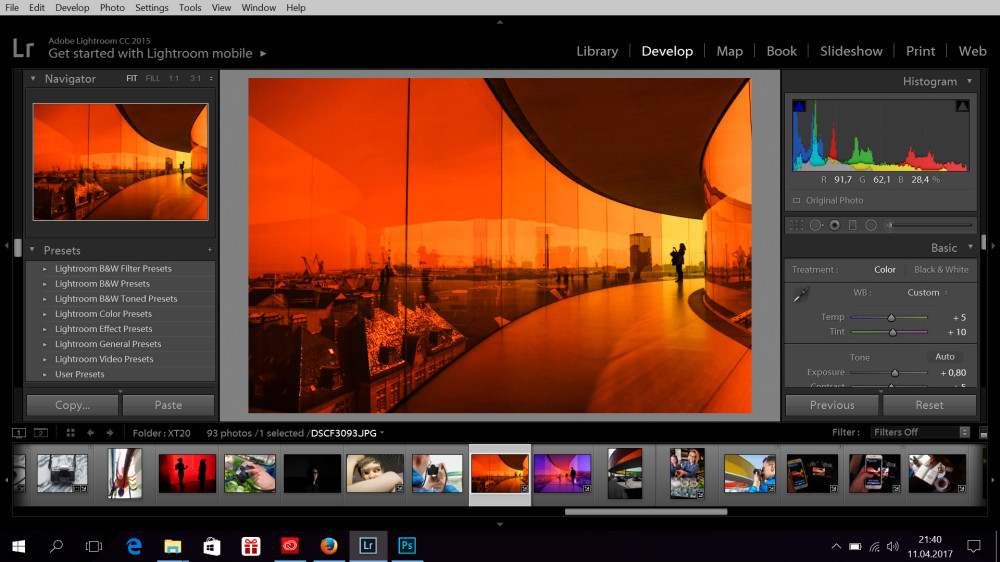
Task: Expand Lightroom Color Presets folder
Action: click(x=45, y=314)
